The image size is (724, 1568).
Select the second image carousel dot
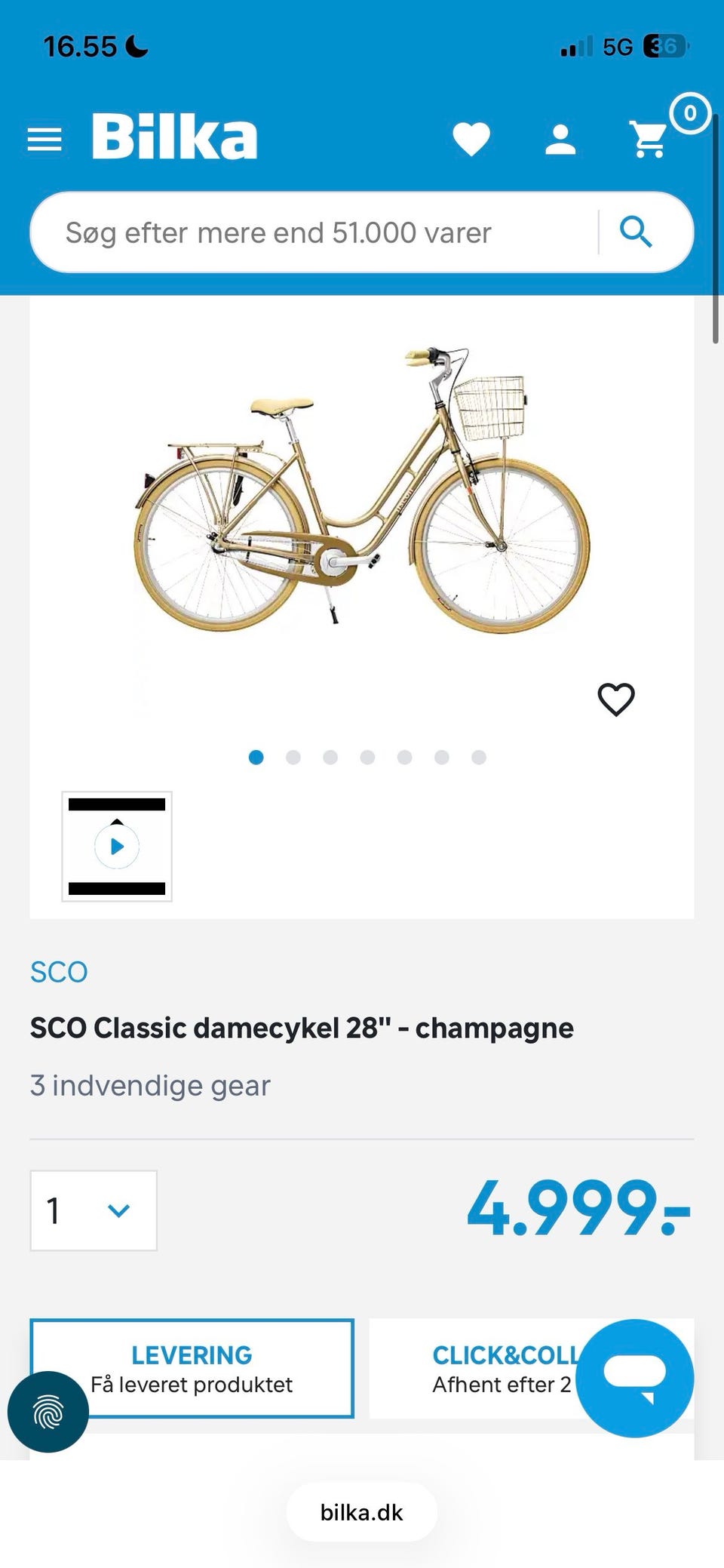(x=293, y=757)
